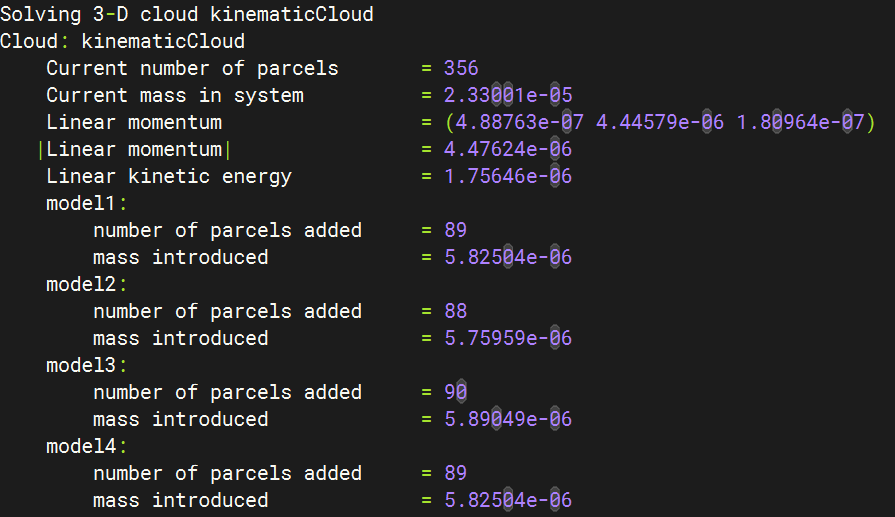Screen dimensions: 895x517
Task: Select model4's parcels added value 89
Action: [x=456, y=473]
